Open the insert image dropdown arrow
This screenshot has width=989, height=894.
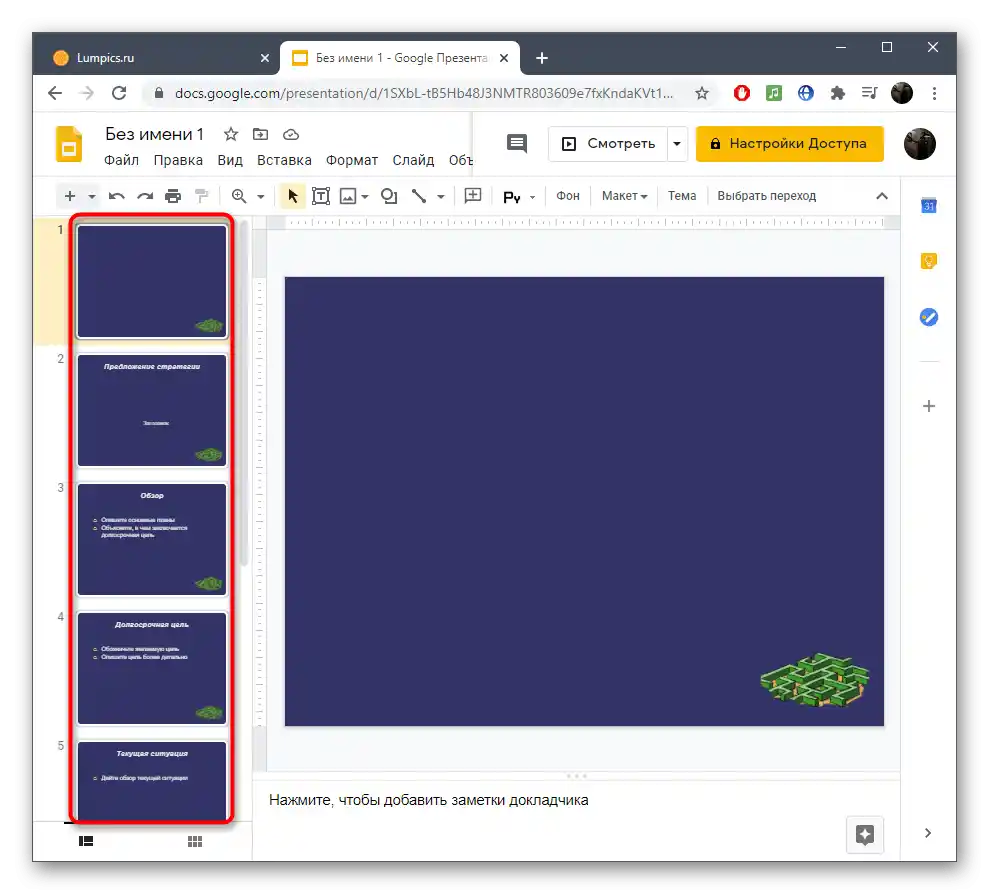point(365,196)
